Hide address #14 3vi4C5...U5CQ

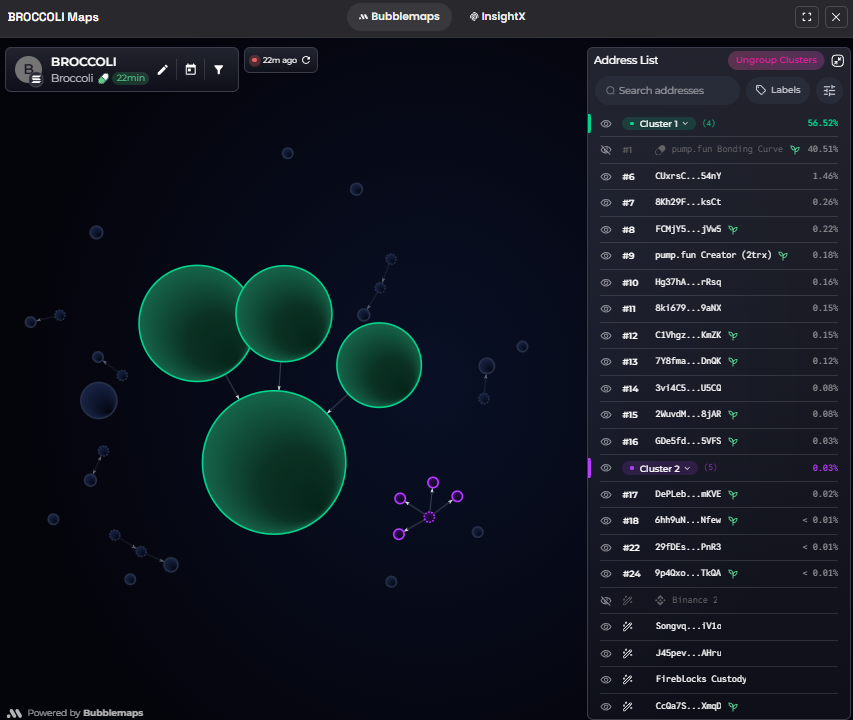pos(606,389)
